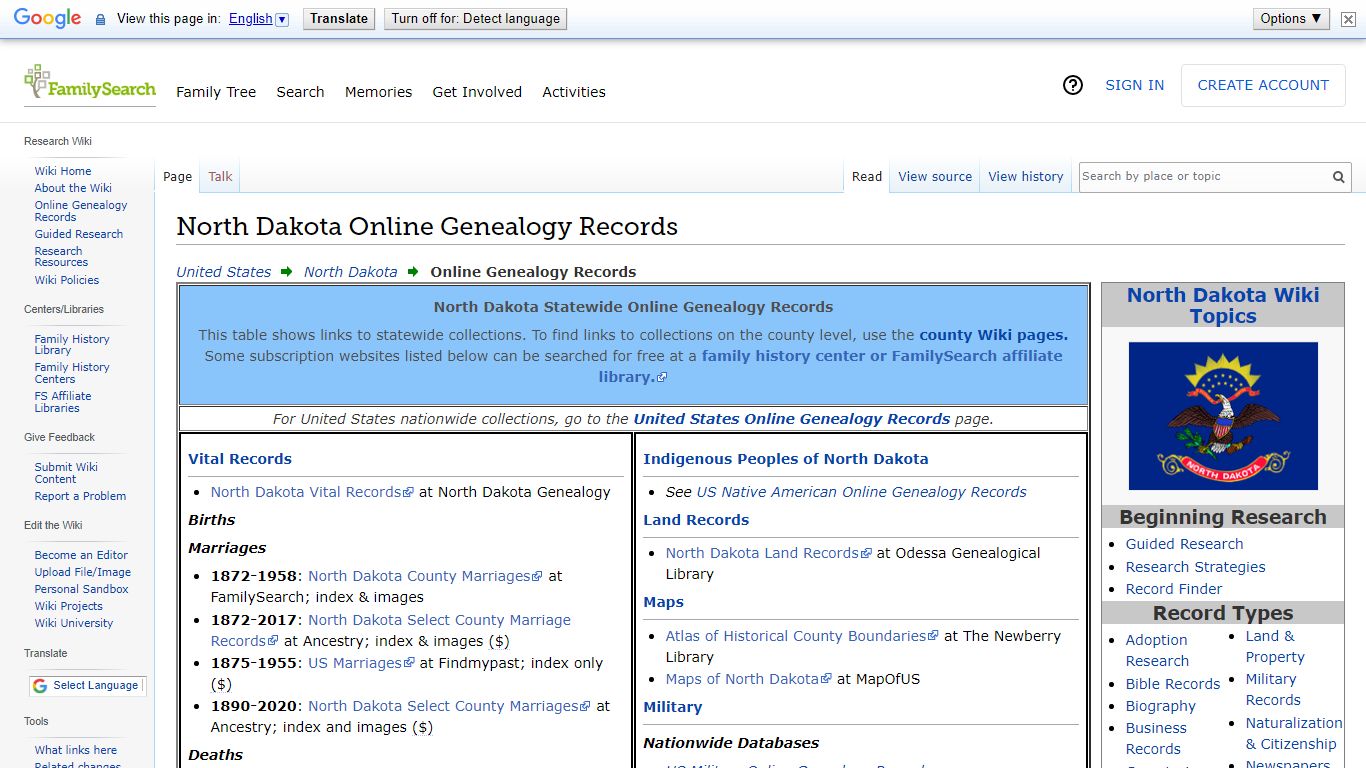The image size is (1366, 768).
Task: Click the Vital Records heading link
Action: tap(240, 459)
